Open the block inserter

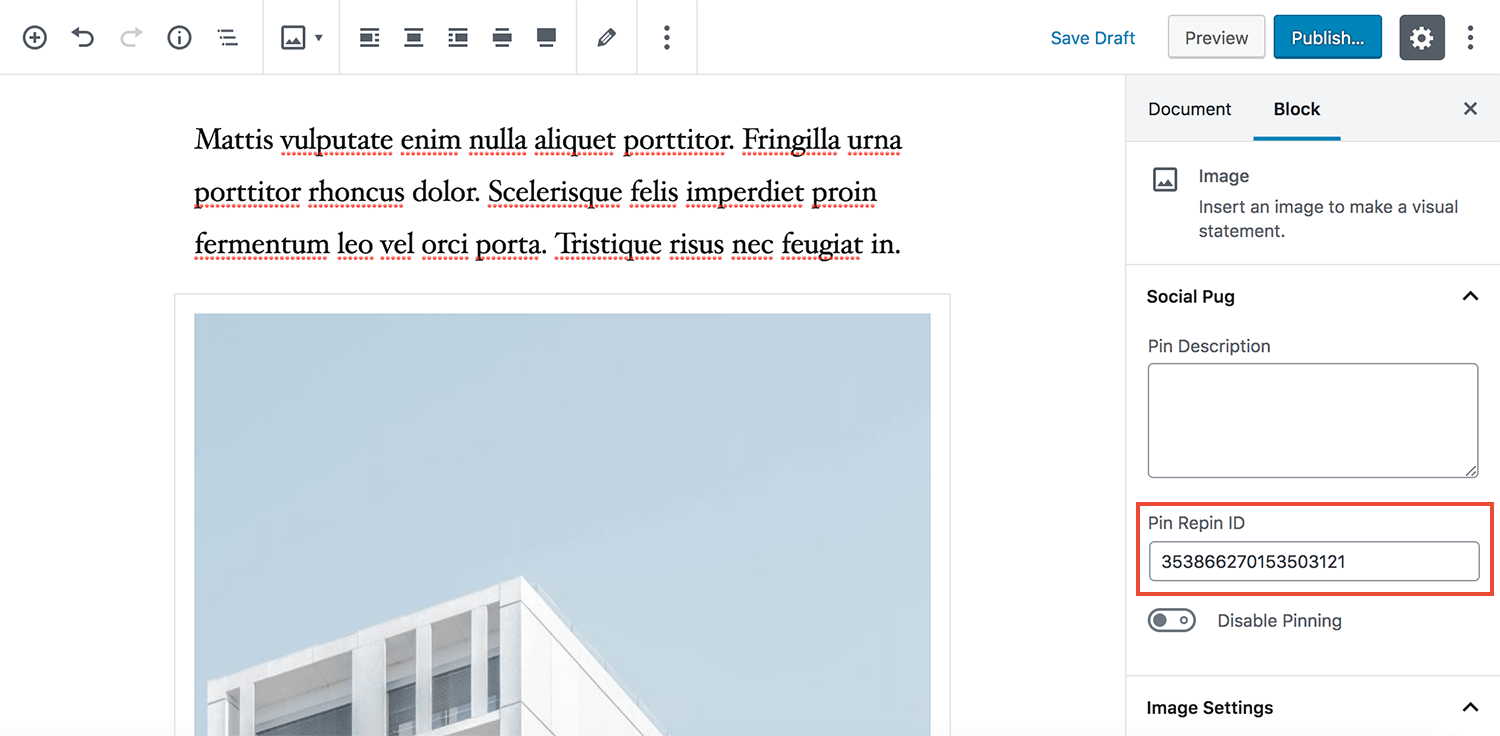click(34, 37)
